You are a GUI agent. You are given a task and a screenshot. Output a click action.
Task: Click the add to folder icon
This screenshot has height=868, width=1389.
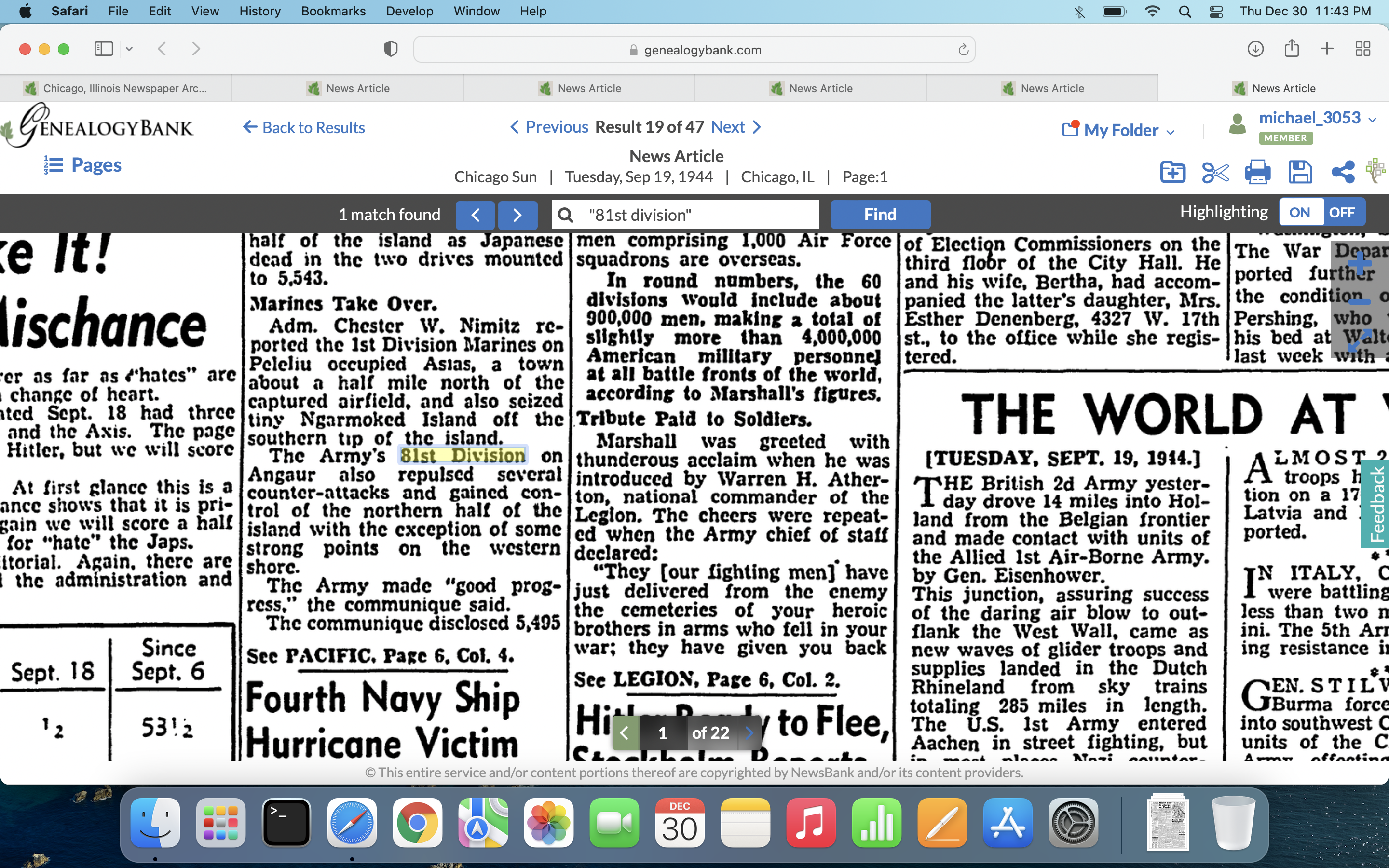(1172, 172)
